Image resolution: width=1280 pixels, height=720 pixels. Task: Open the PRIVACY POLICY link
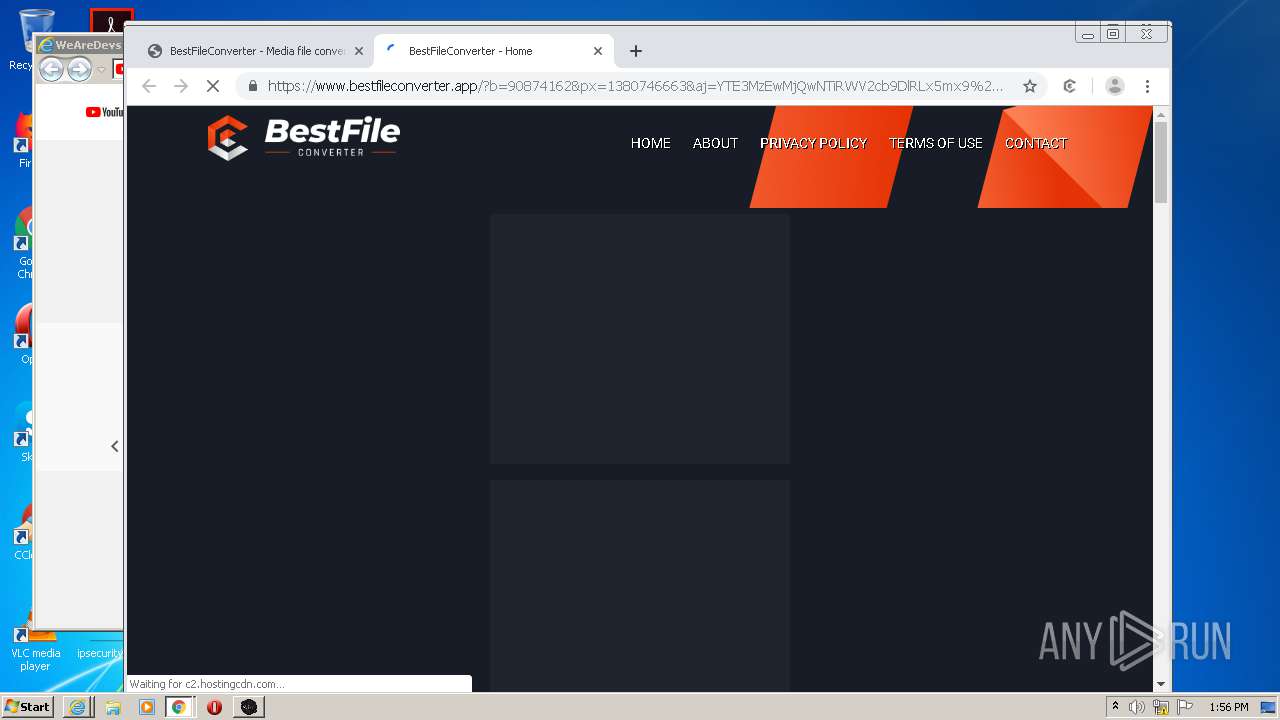[x=813, y=143]
